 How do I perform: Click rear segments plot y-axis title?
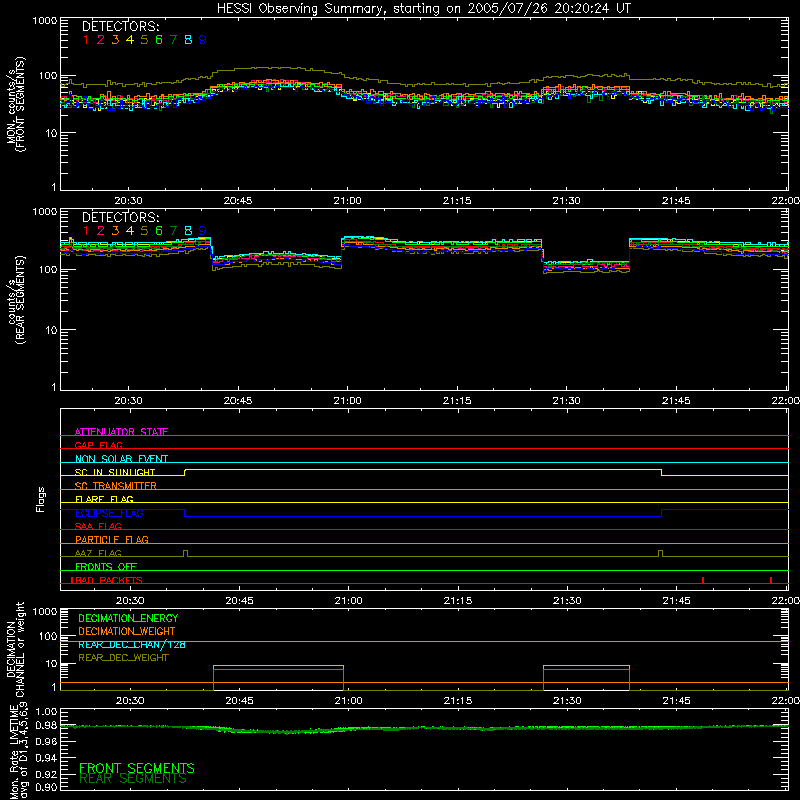(16, 300)
